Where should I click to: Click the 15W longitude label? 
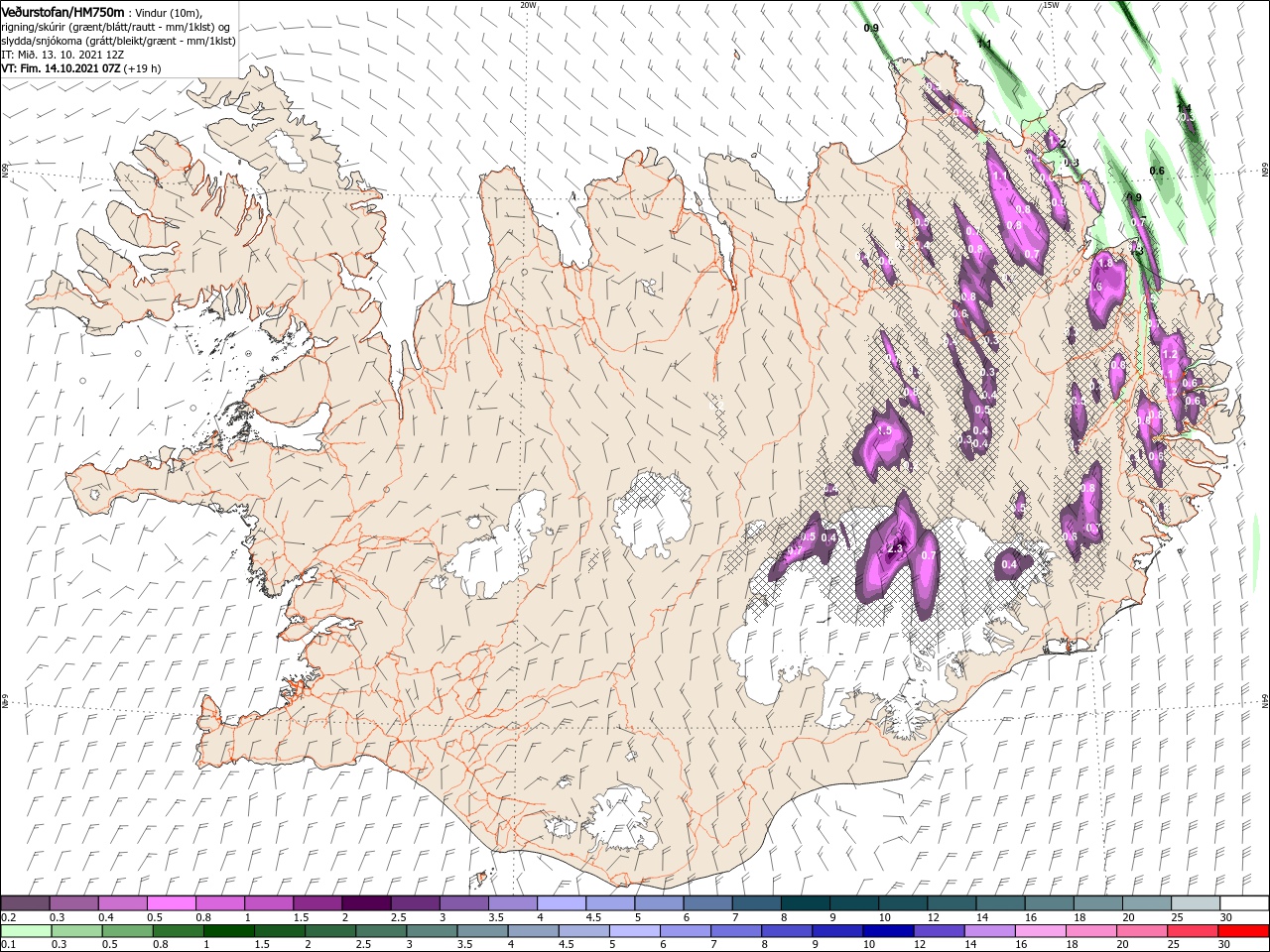(1051, 5)
